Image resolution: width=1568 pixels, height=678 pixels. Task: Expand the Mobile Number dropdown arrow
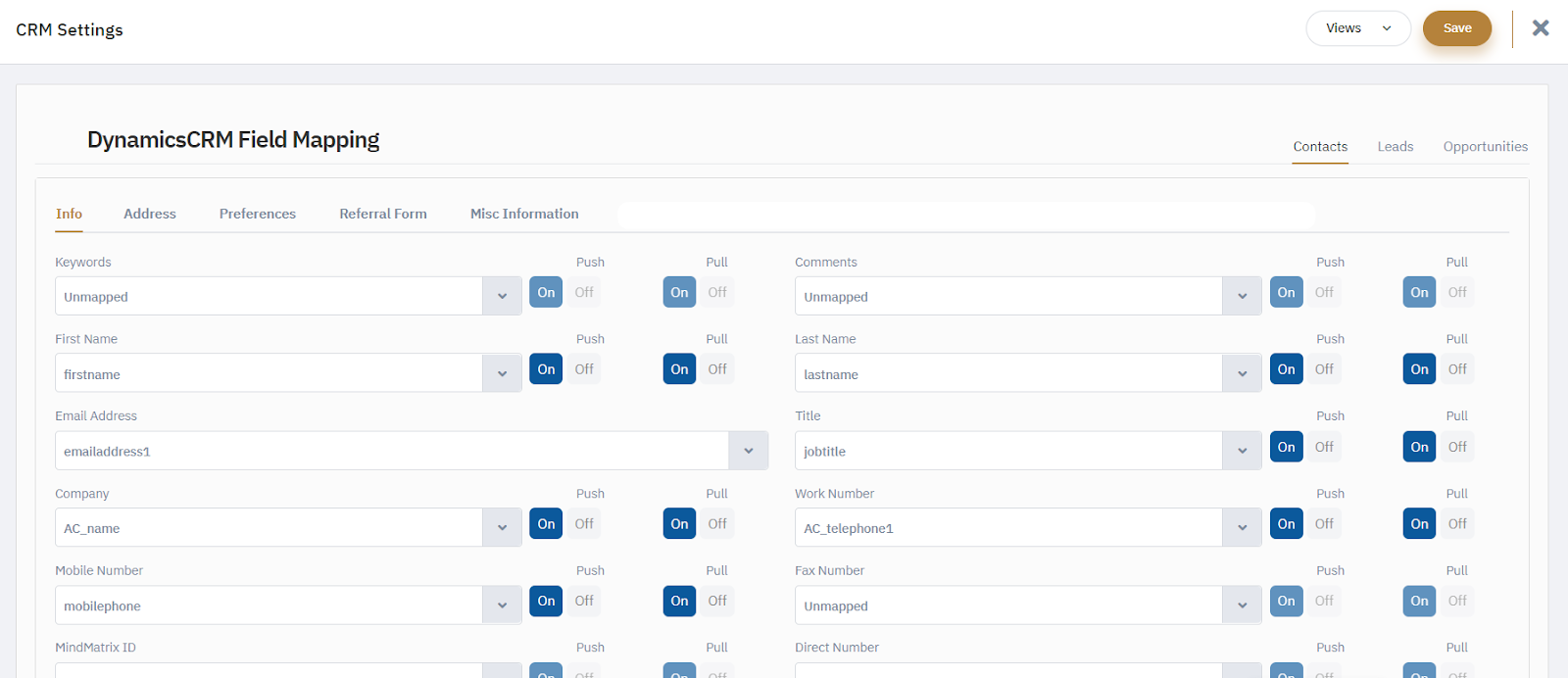pyautogui.click(x=502, y=605)
